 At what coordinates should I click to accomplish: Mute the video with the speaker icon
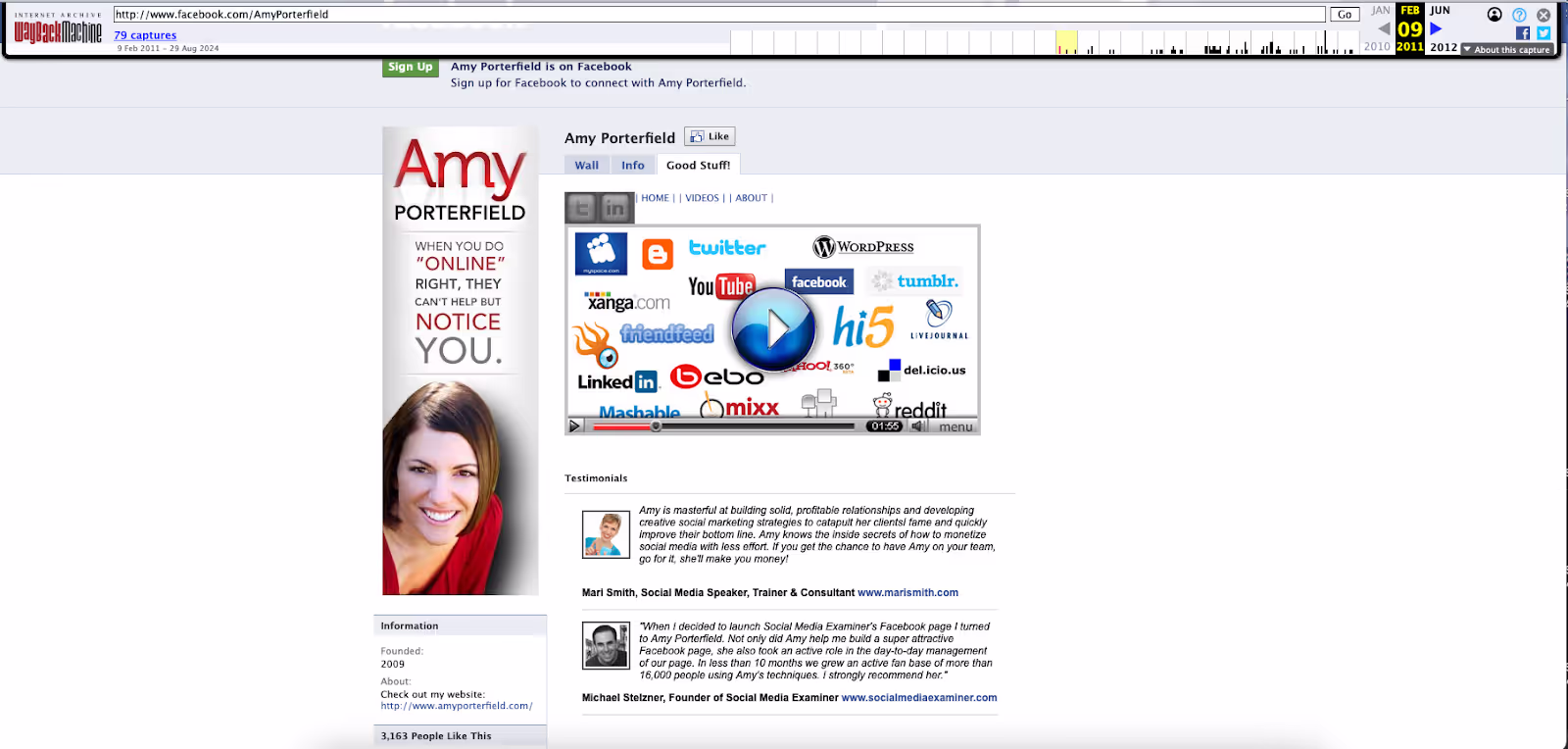pos(918,426)
